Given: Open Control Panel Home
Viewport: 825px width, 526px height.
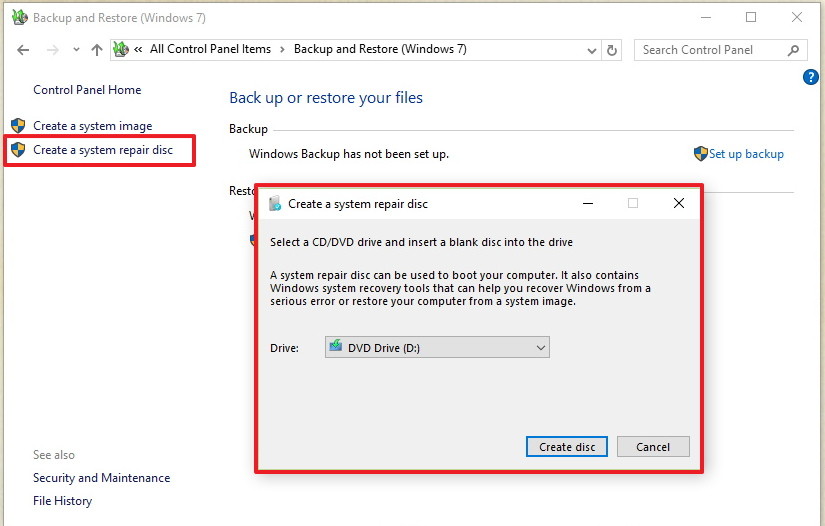Looking at the screenshot, I should coord(87,90).
